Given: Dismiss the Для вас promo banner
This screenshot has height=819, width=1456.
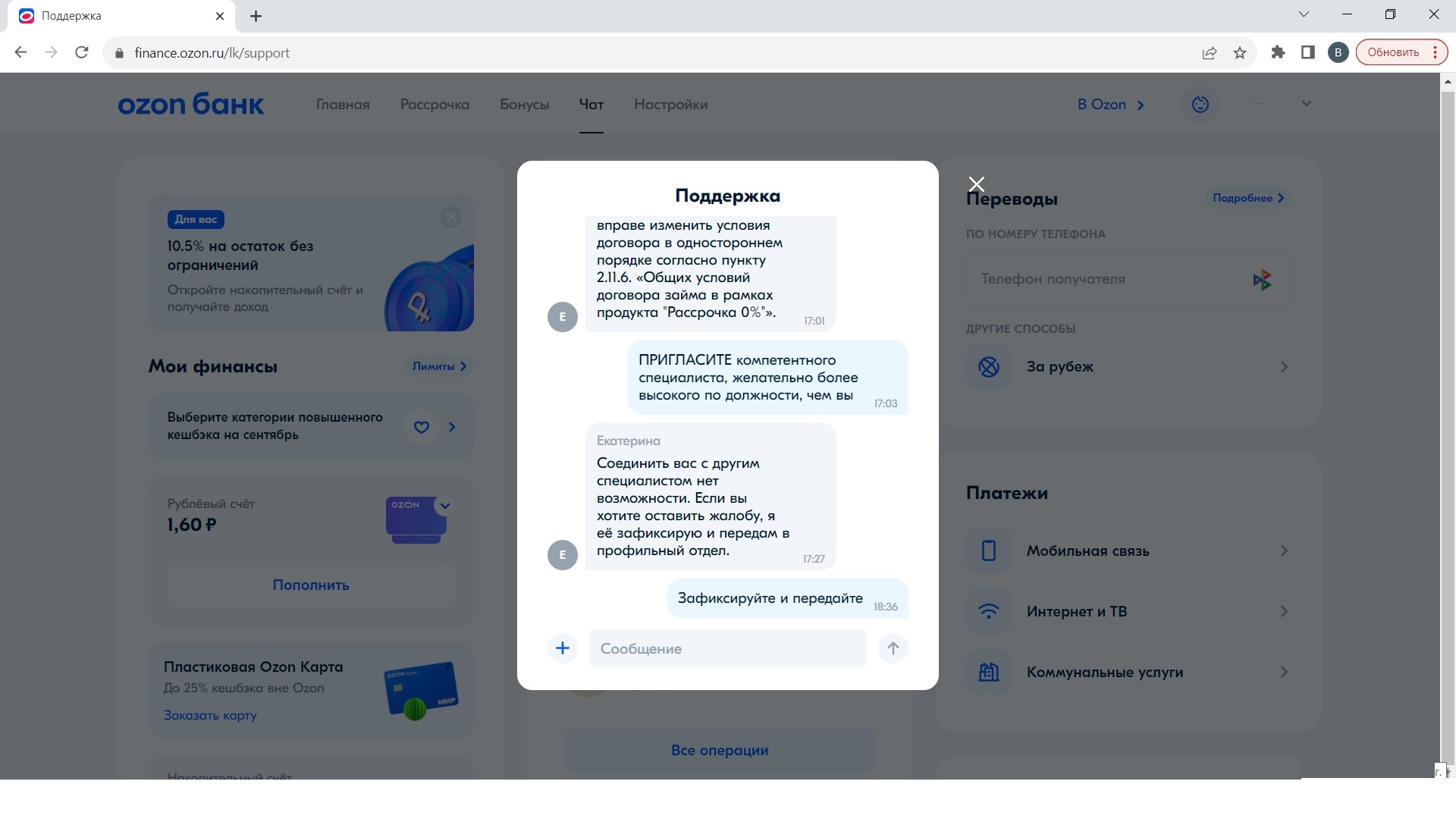Looking at the screenshot, I should pyautogui.click(x=451, y=218).
